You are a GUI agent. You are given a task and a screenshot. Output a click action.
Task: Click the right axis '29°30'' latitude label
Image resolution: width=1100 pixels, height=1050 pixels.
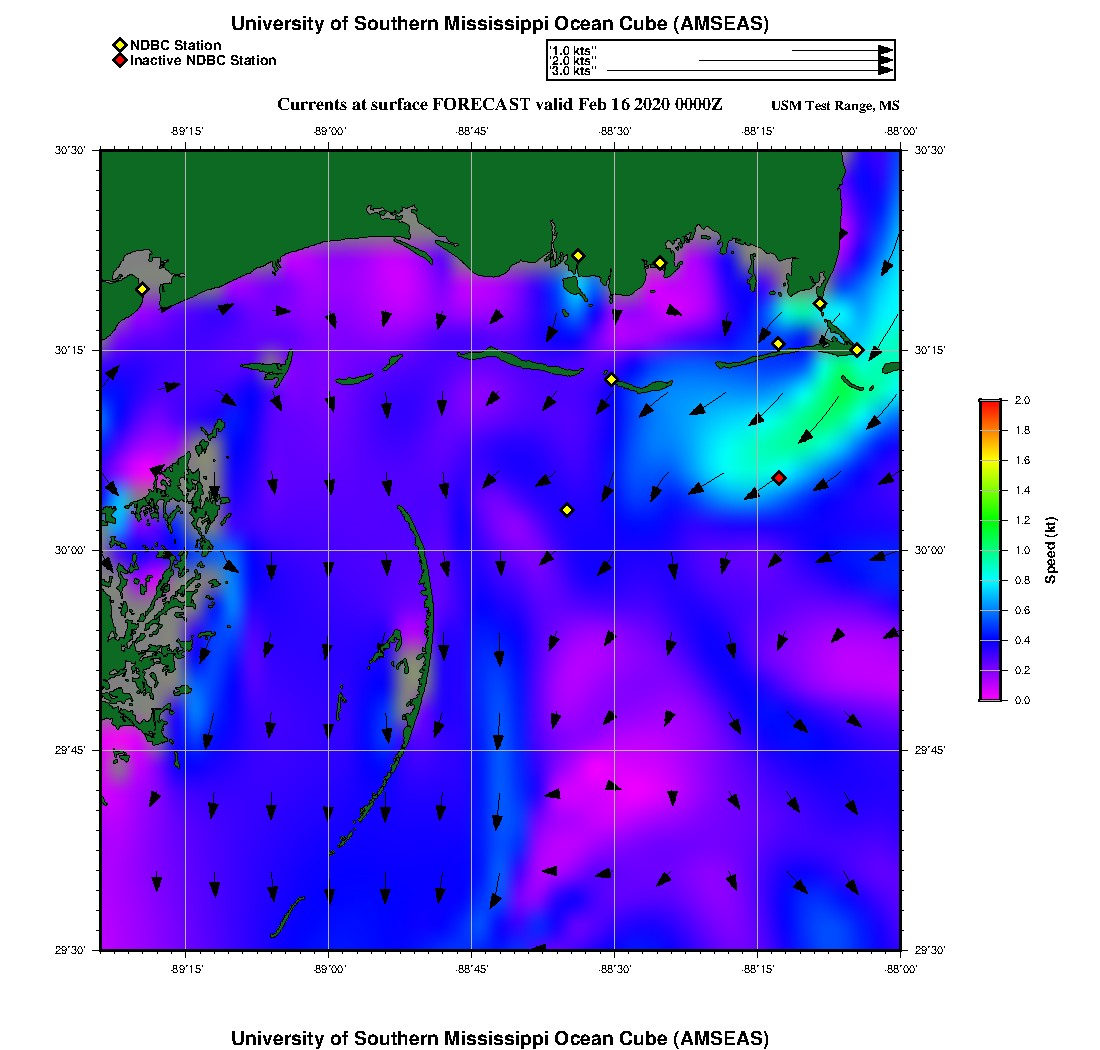click(x=930, y=950)
